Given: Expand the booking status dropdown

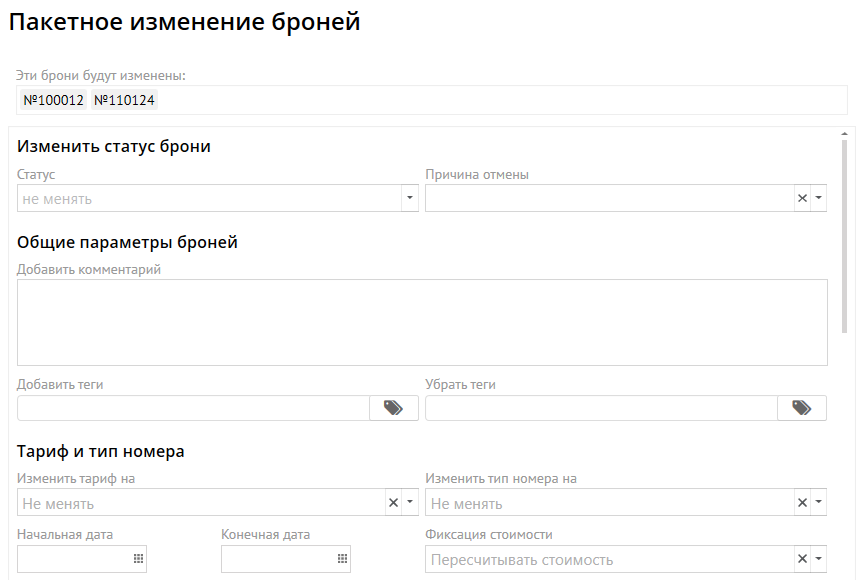Looking at the screenshot, I should point(410,198).
